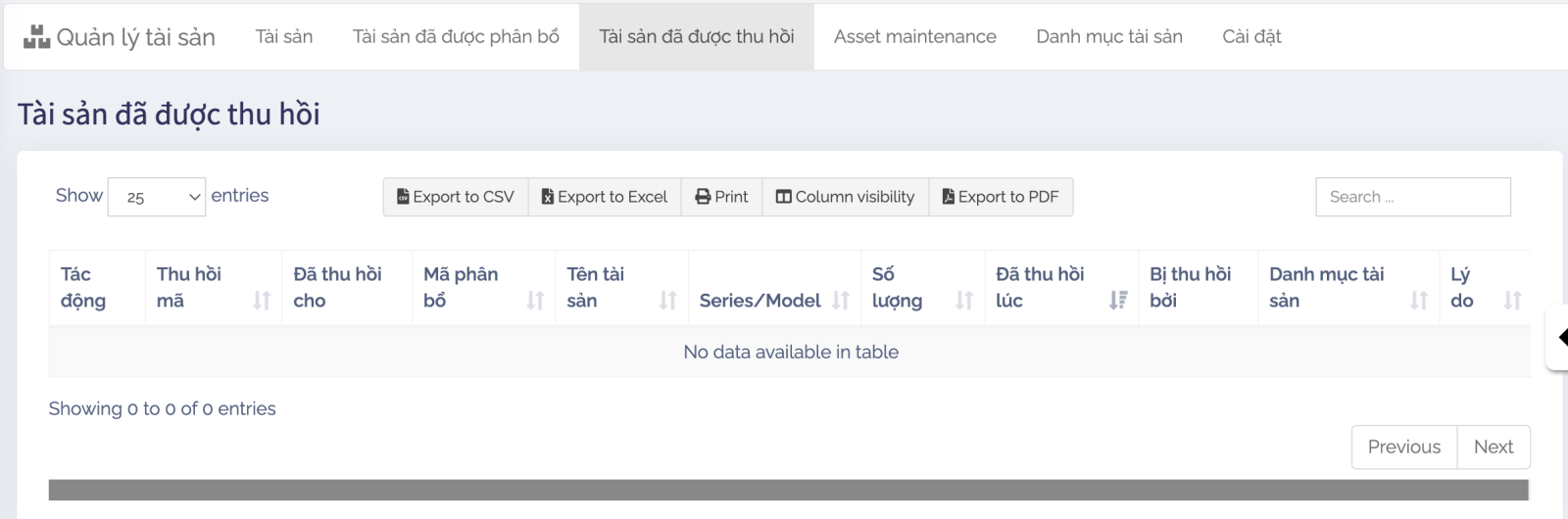Toggle sort icon on Số lượng column

(964, 301)
